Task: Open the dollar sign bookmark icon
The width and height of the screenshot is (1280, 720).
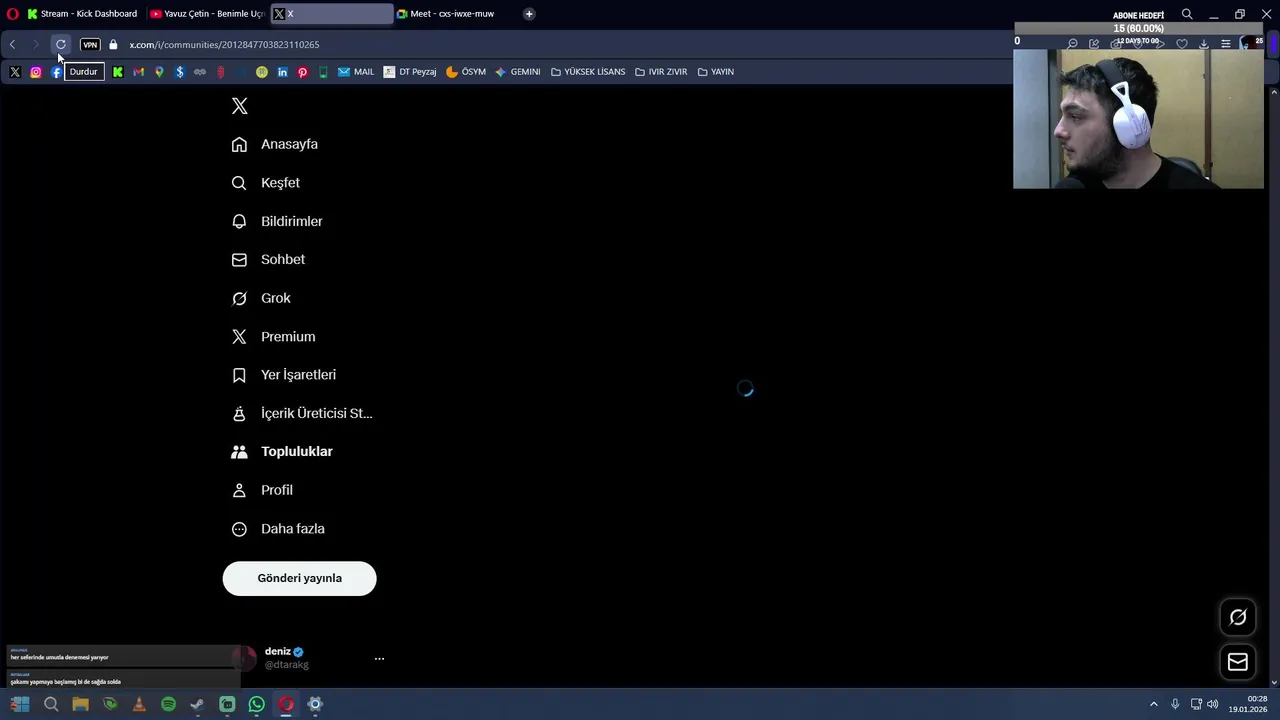Action: click(180, 72)
